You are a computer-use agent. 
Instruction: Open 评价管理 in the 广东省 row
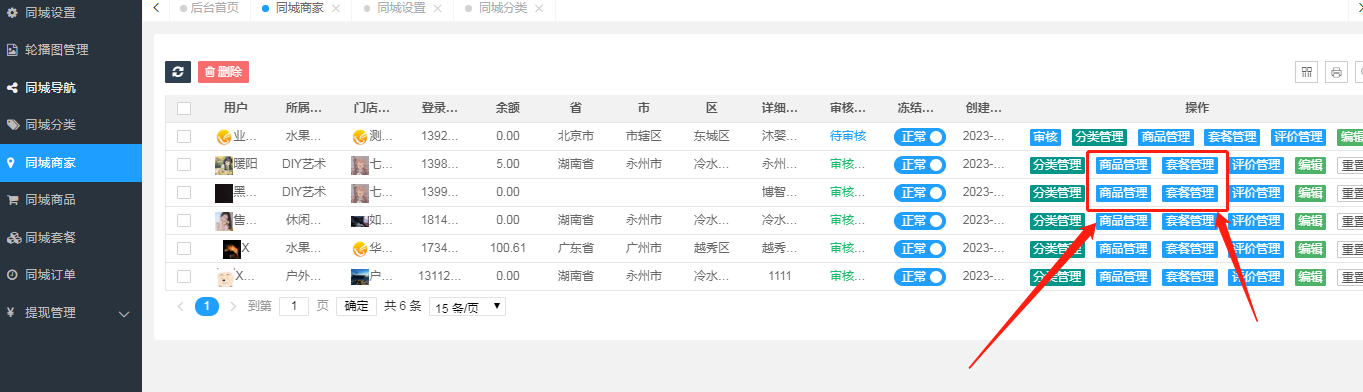[x=1256, y=249]
